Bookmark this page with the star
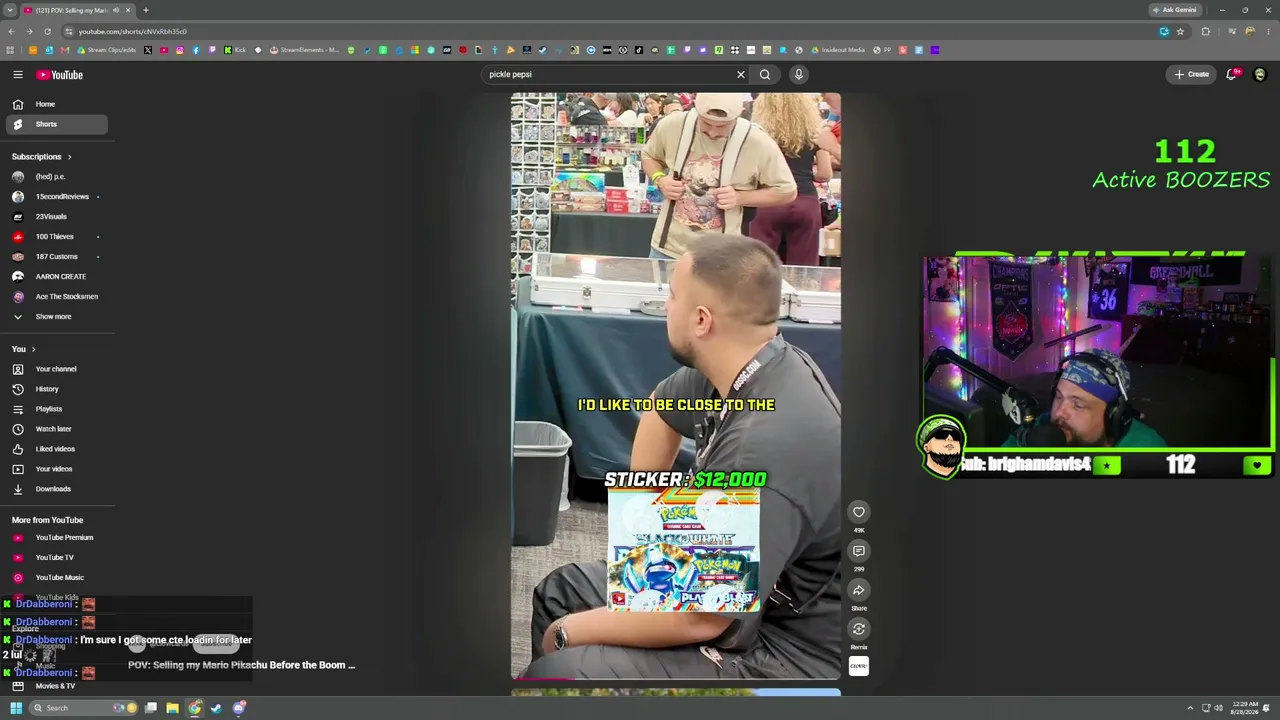The image size is (1280, 720). 1180,31
